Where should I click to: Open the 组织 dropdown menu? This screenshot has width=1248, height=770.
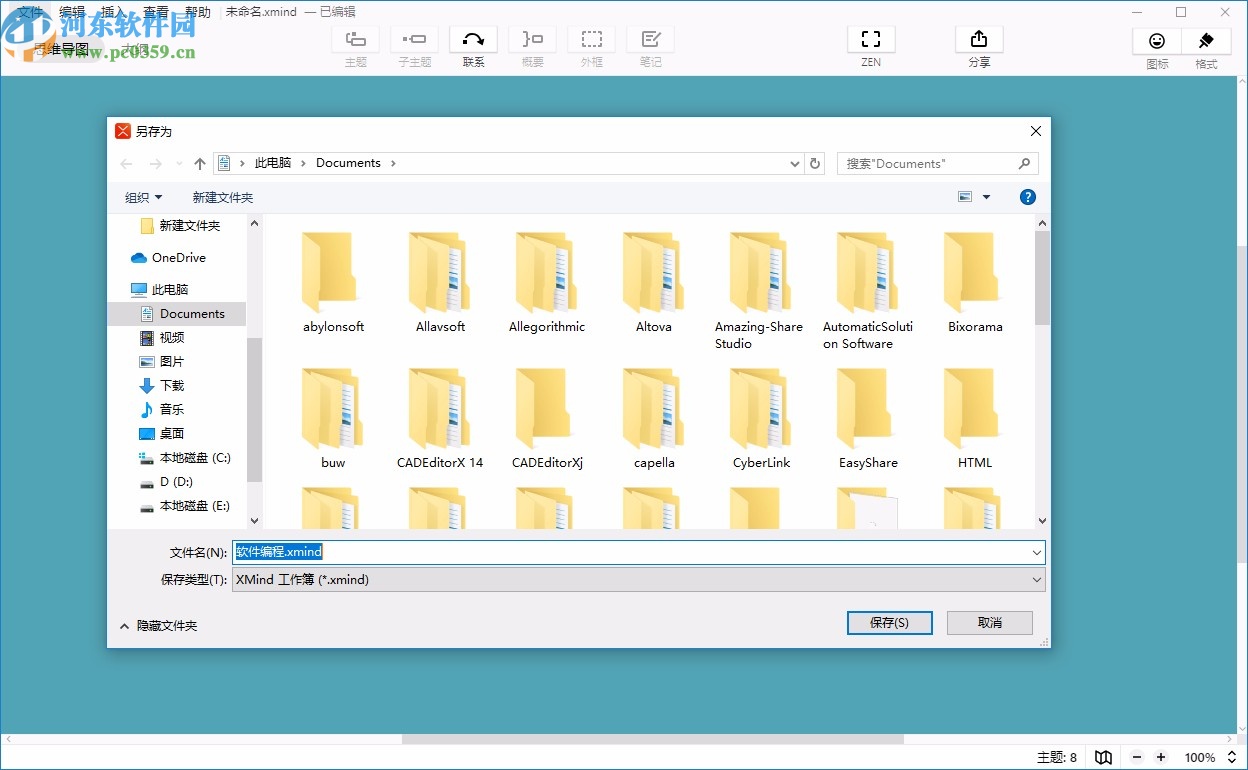143,197
